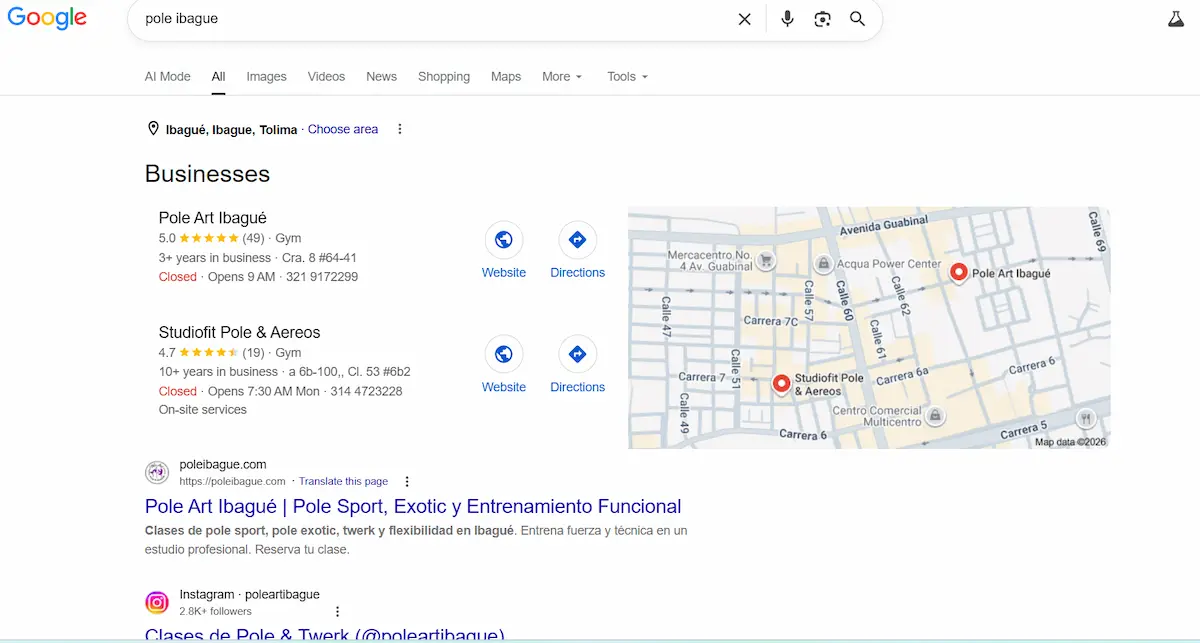Open the Studiofit Pole & Aereos listing title

click(239, 332)
